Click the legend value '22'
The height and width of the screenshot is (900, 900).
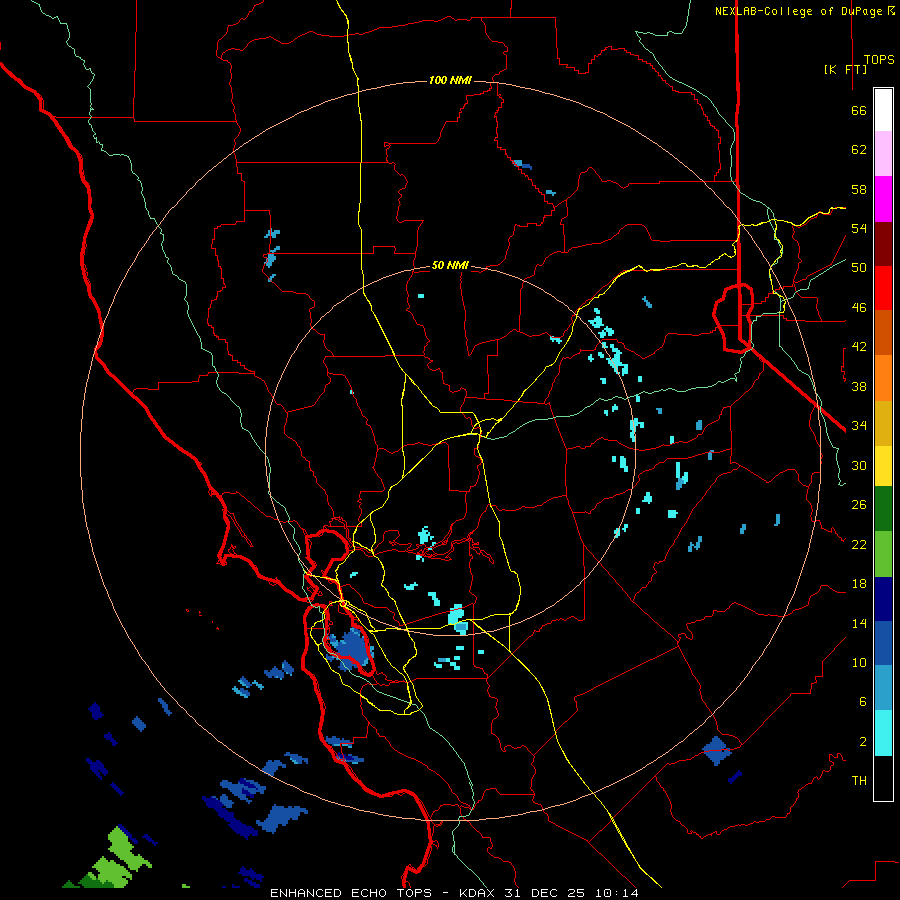pos(859,545)
